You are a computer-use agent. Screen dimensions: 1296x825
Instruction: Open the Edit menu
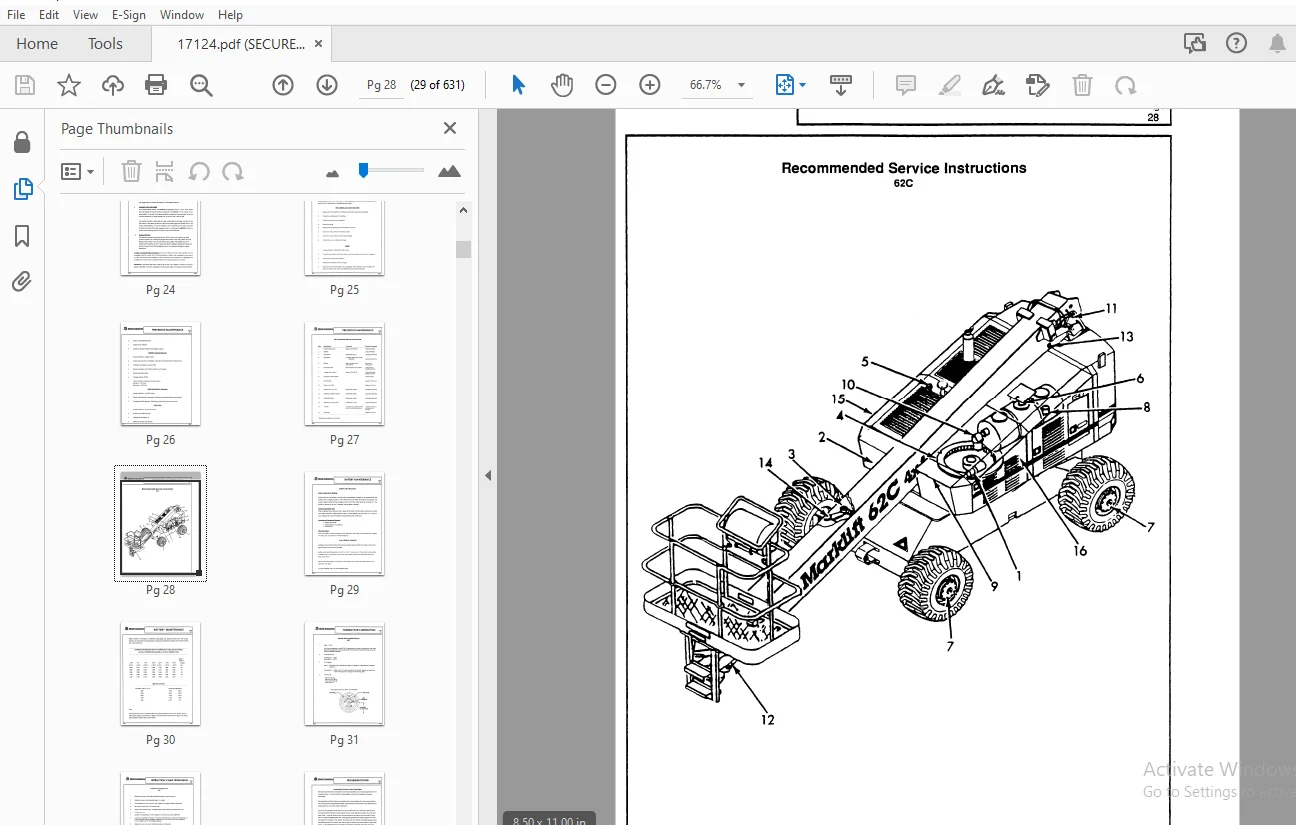pyautogui.click(x=49, y=15)
